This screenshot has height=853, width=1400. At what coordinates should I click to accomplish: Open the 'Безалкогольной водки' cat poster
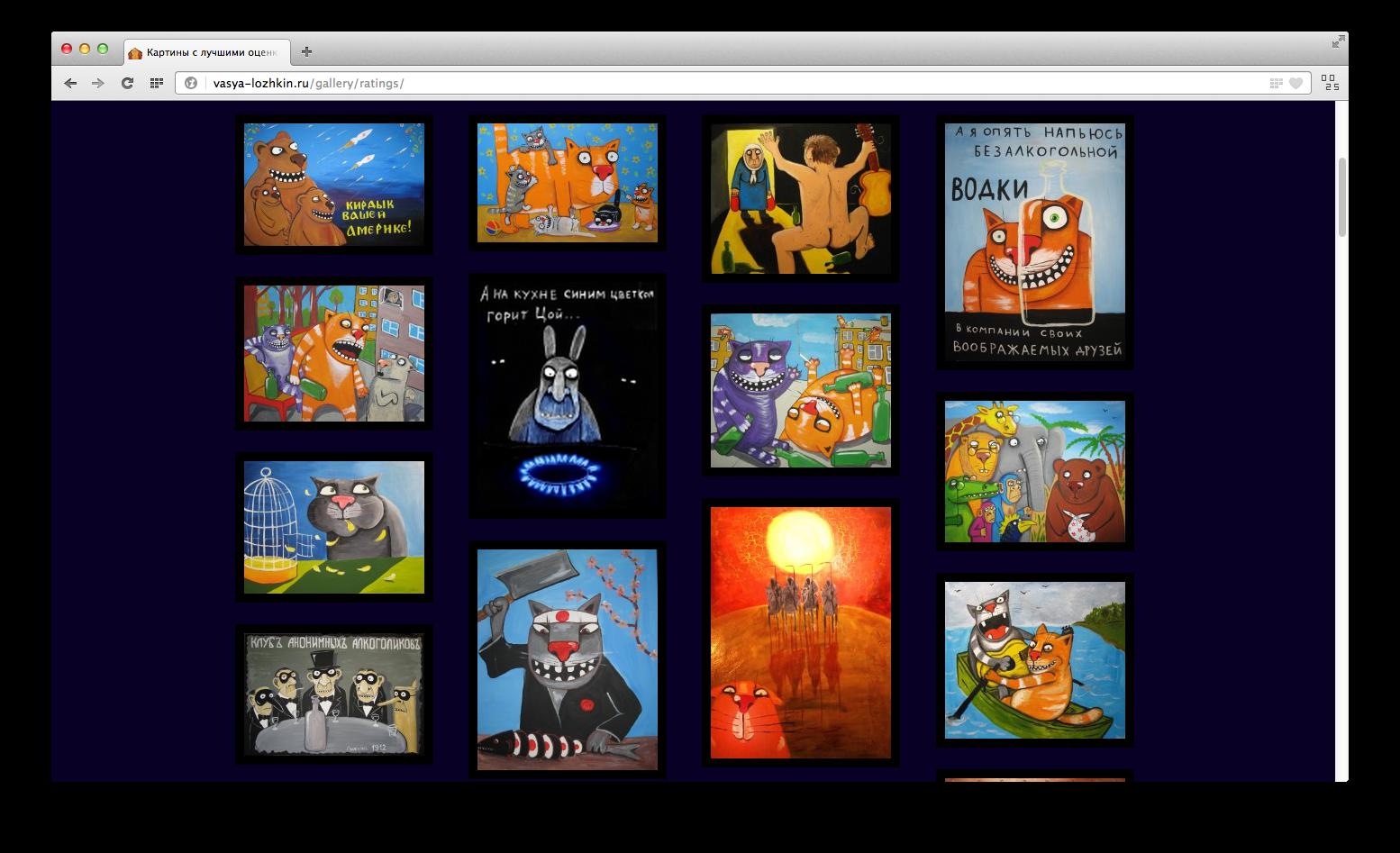1035,242
